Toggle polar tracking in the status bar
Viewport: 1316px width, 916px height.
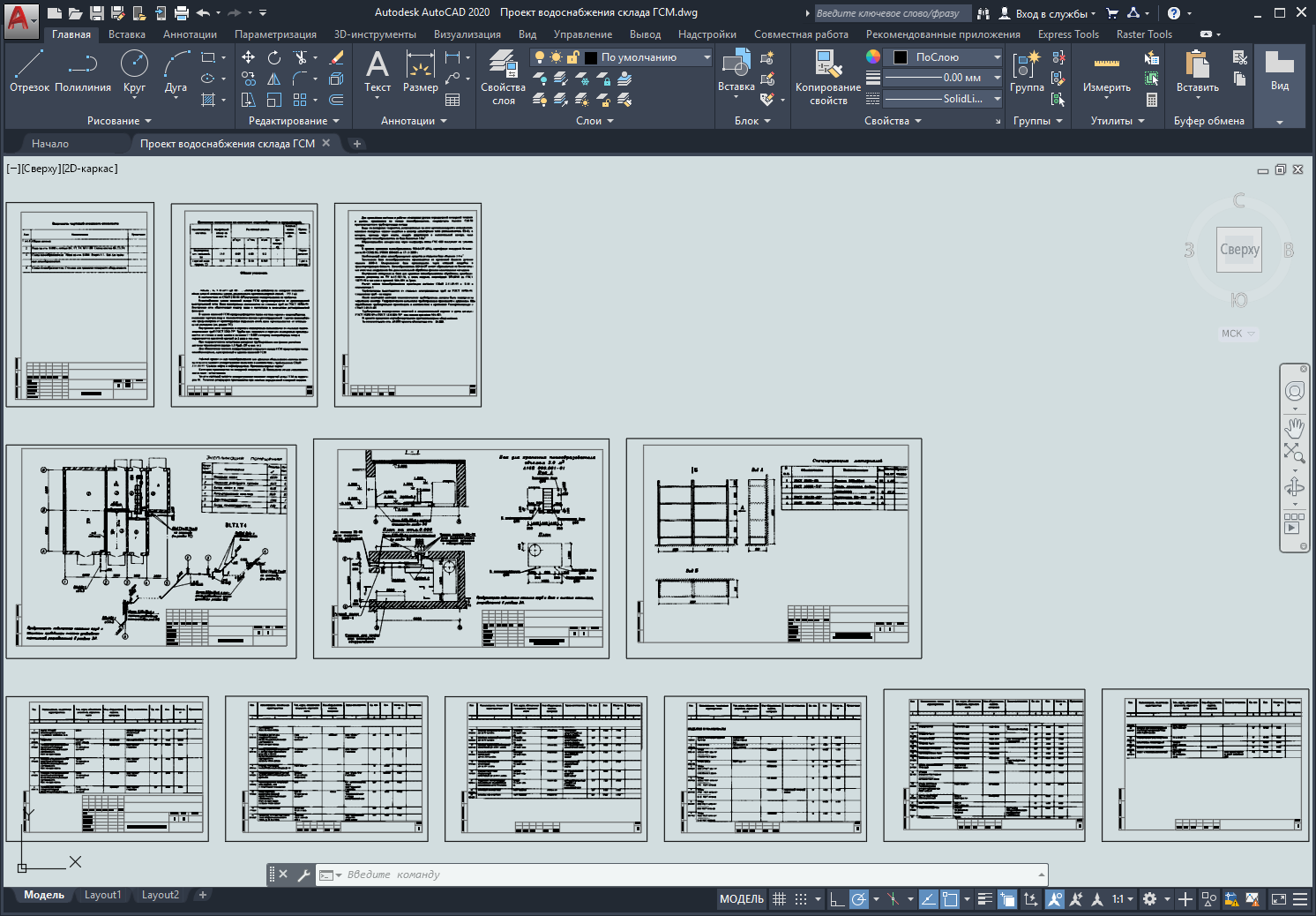pos(858,899)
